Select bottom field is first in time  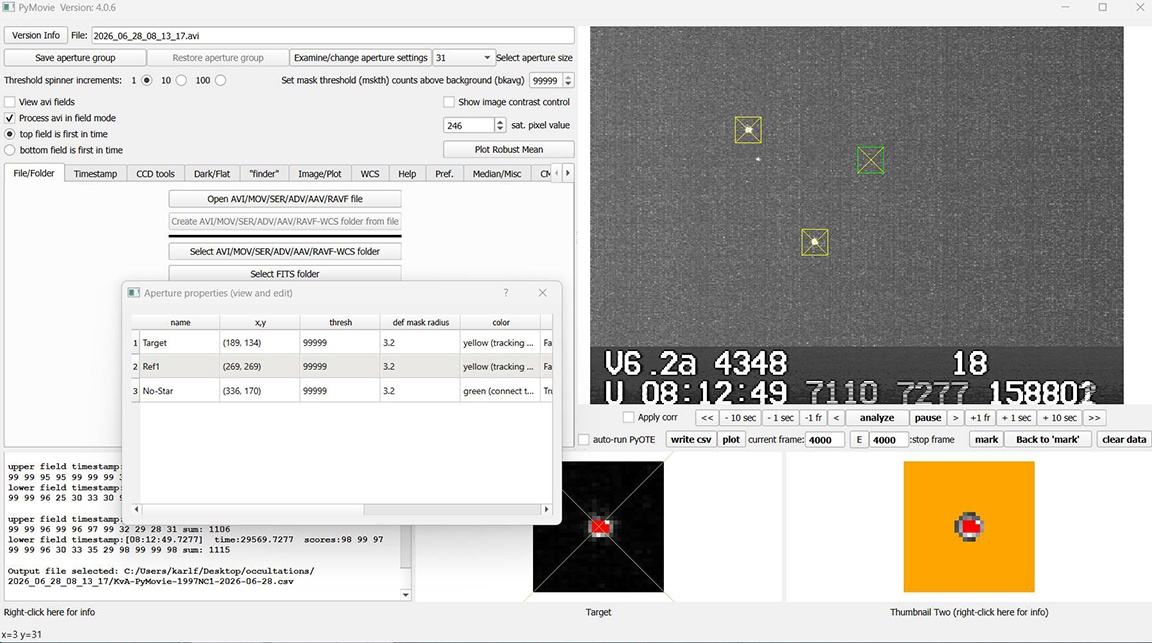(10, 150)
